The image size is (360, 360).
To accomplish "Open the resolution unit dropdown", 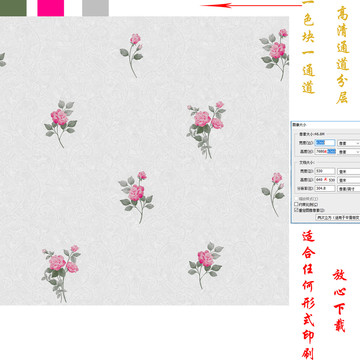I will point(349,189).
